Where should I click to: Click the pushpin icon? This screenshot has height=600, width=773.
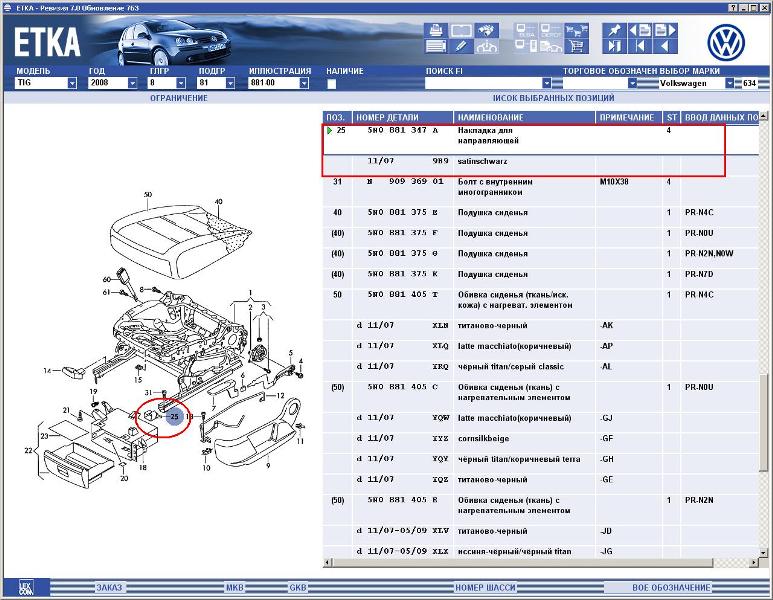coord(614,30)
